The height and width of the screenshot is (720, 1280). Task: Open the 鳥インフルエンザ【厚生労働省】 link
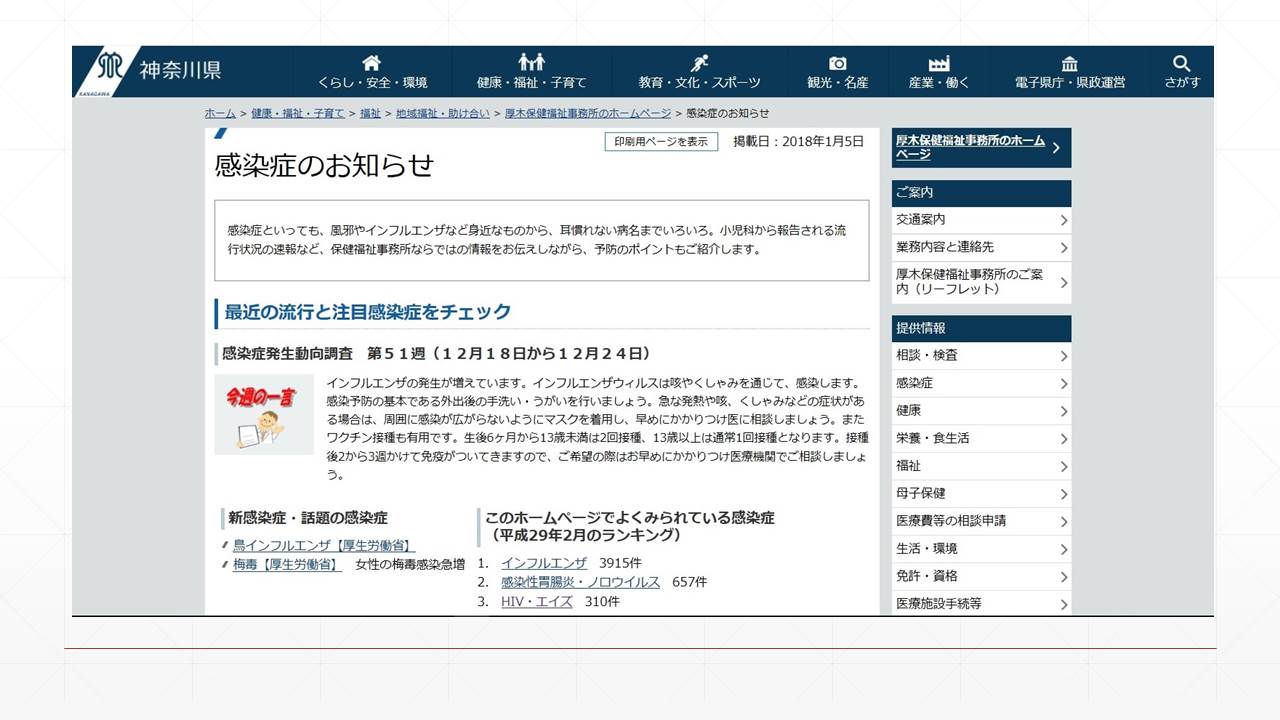(x=324, y=546)
